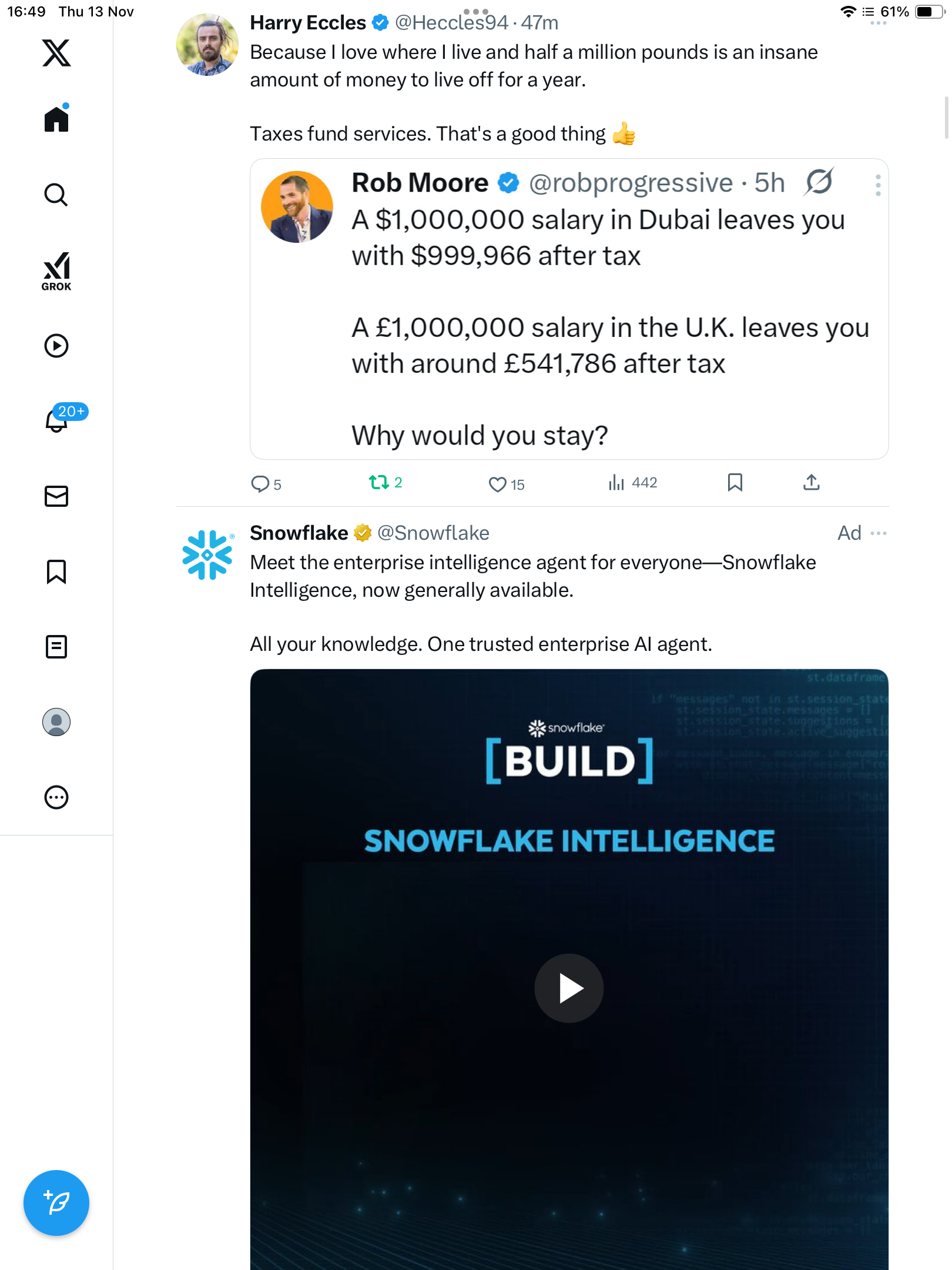Open options on quoted Rob Moore post

878,186
